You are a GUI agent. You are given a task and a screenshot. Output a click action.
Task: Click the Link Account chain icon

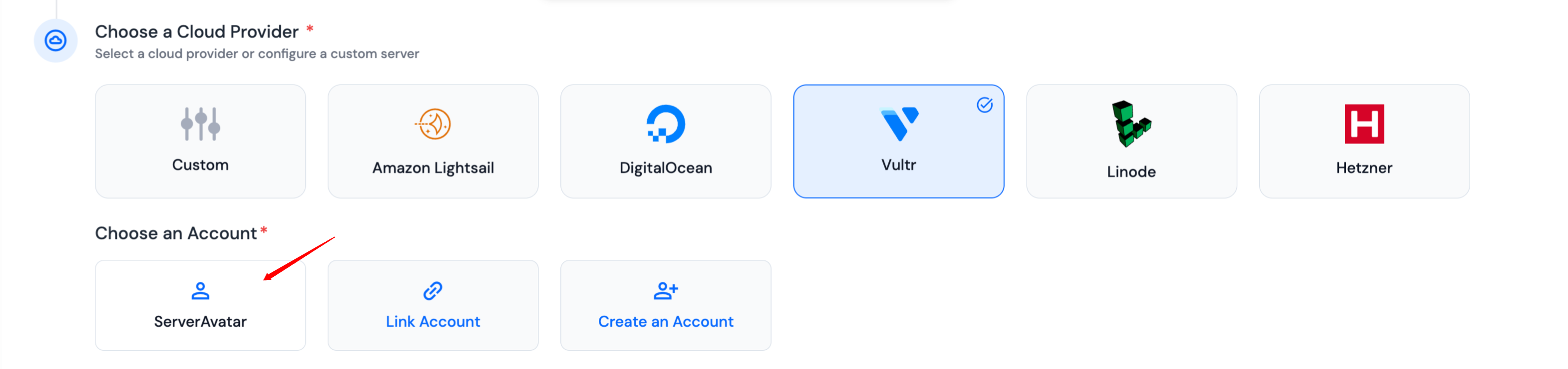point(432,290)
